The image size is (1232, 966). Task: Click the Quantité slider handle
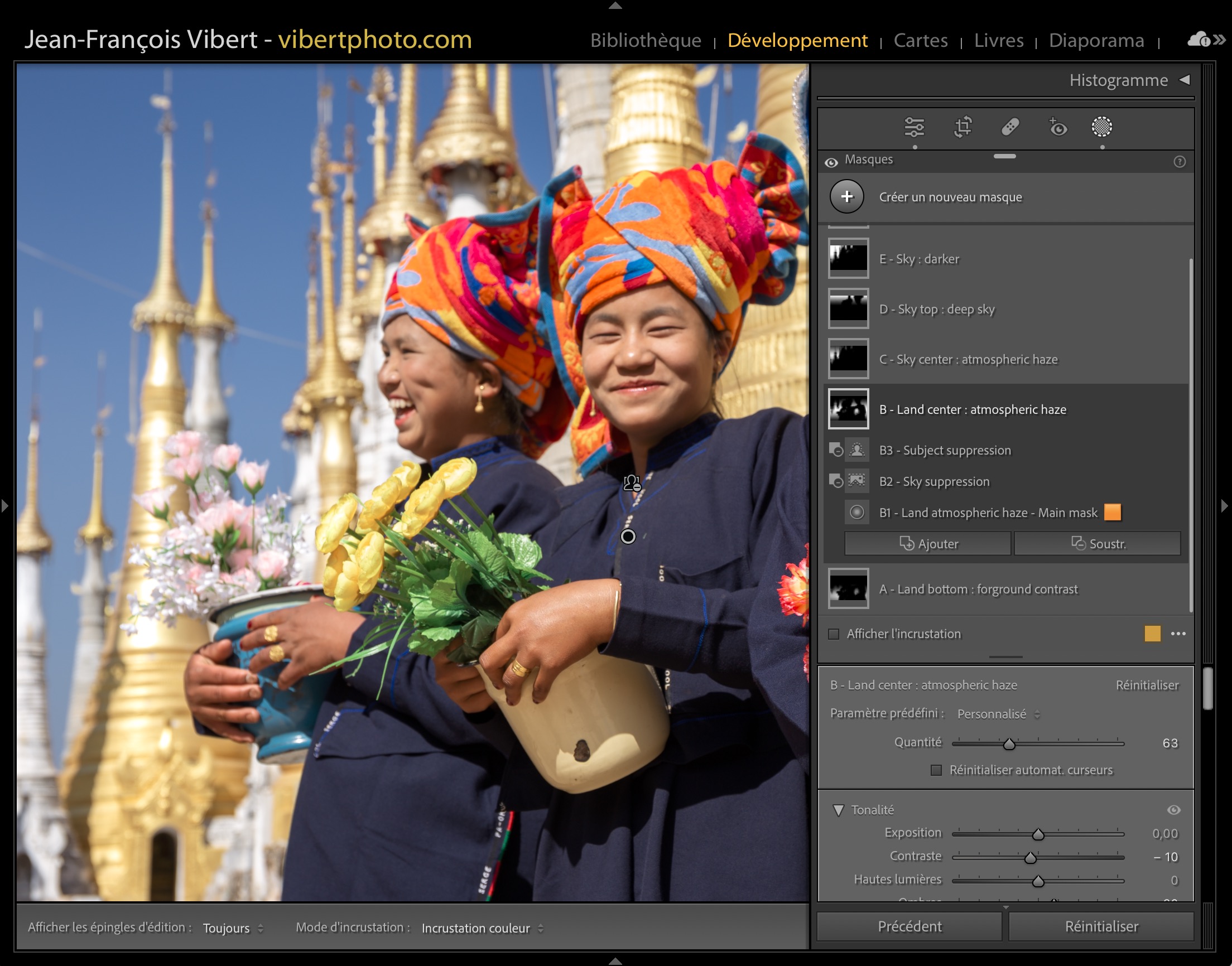(x=1009, y=743)
